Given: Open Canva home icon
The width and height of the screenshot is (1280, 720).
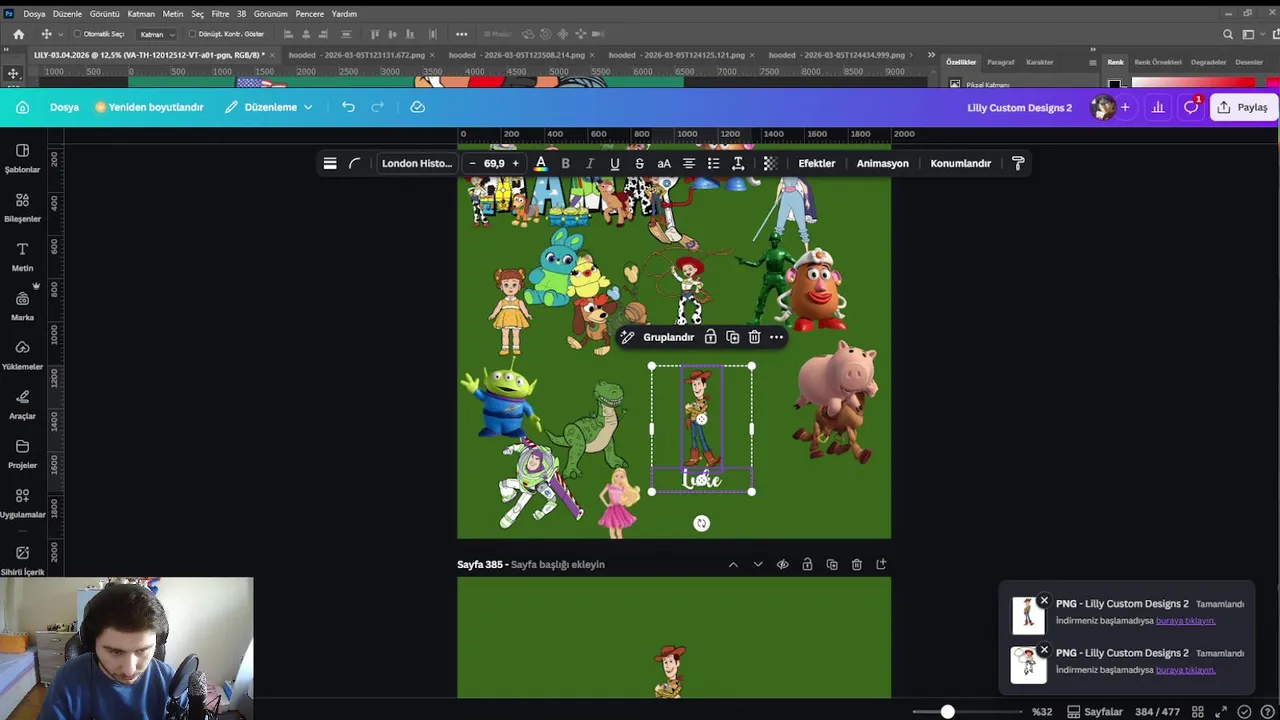Looking at the screenshot, I should 22,107.
